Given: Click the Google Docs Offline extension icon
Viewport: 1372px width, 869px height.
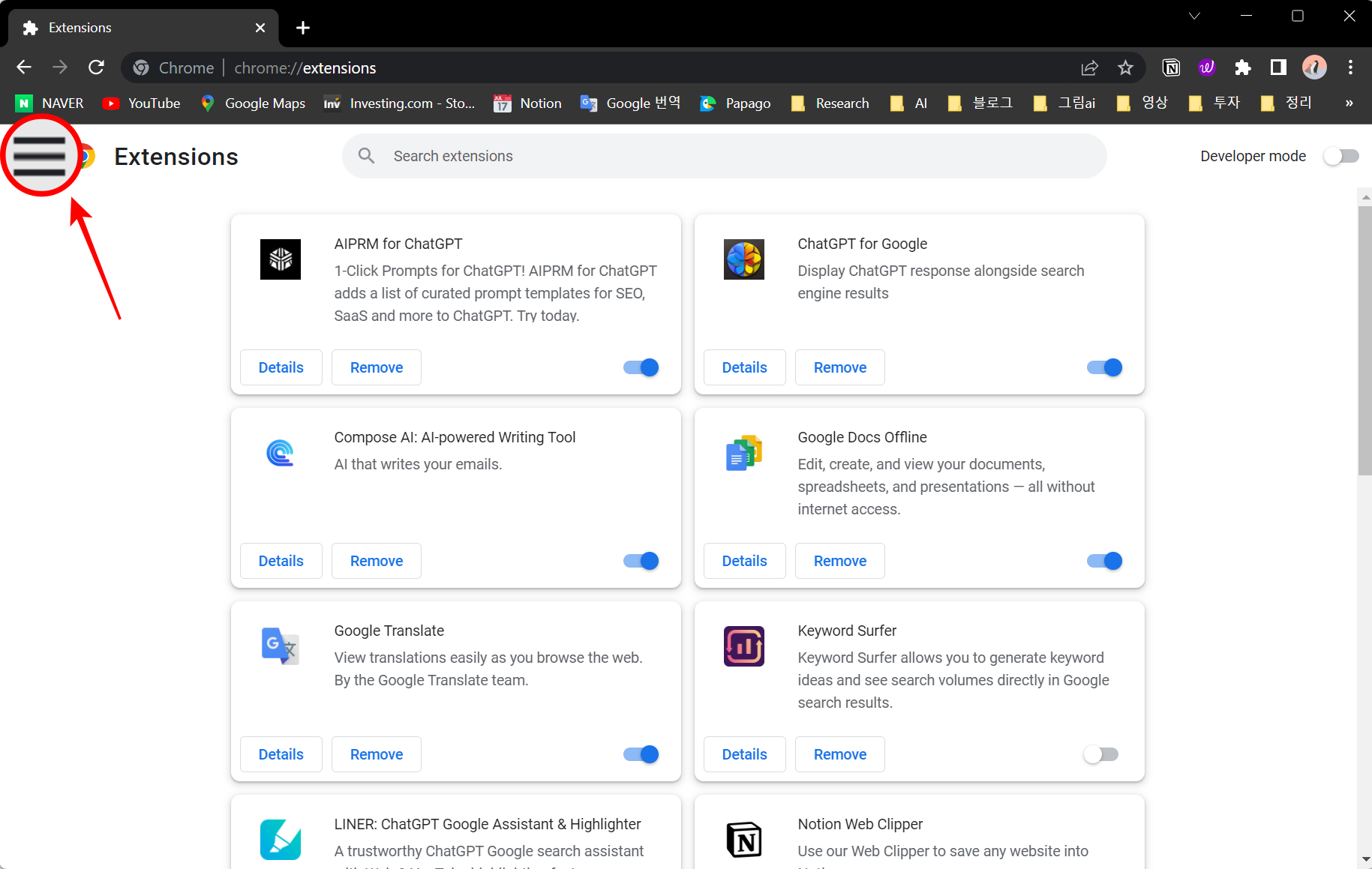Looking at the screenshot, I should pyautogui.click(x=744, y=453).
